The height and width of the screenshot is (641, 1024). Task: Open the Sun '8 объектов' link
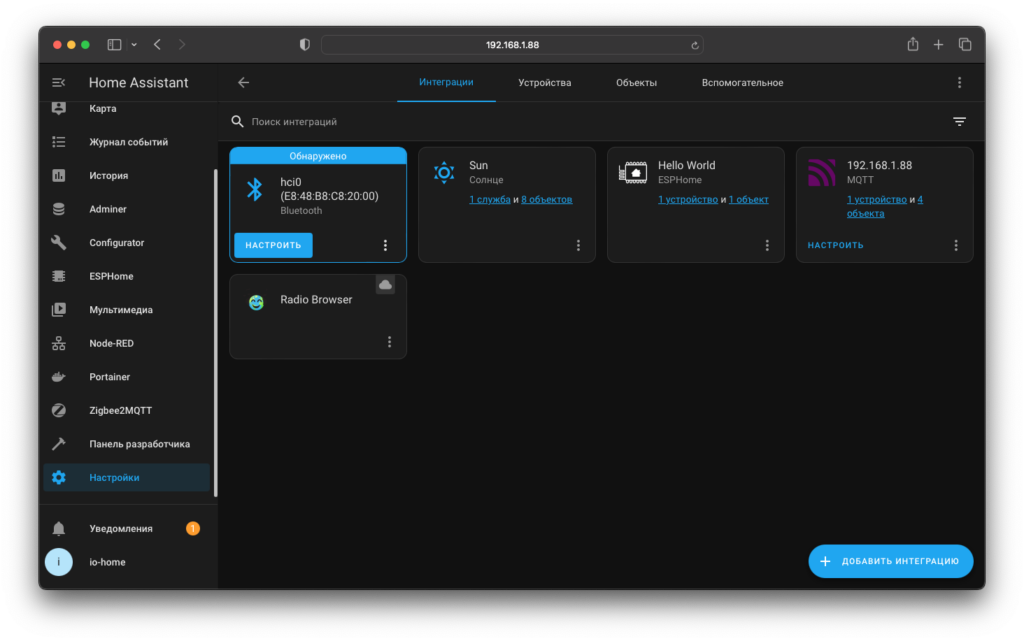coord(547,200)
